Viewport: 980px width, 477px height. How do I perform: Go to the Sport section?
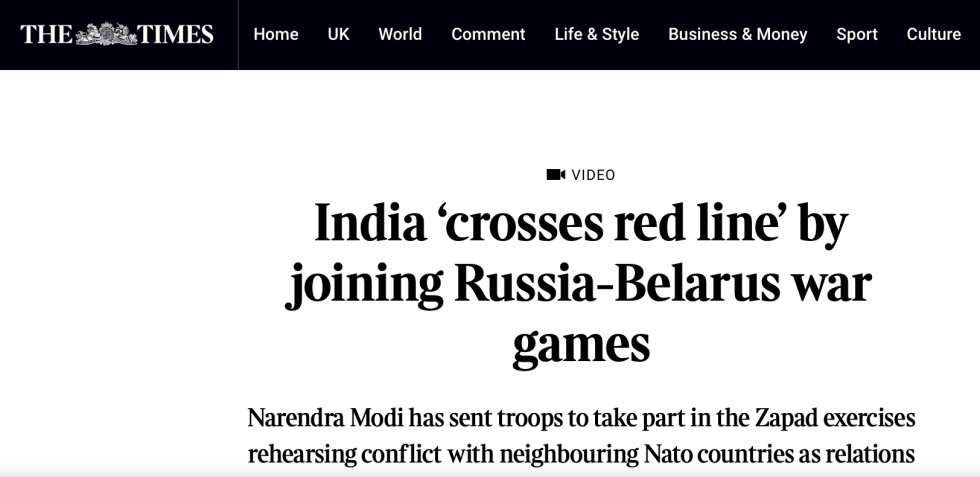pyautogui.click(x=857, y=34)
